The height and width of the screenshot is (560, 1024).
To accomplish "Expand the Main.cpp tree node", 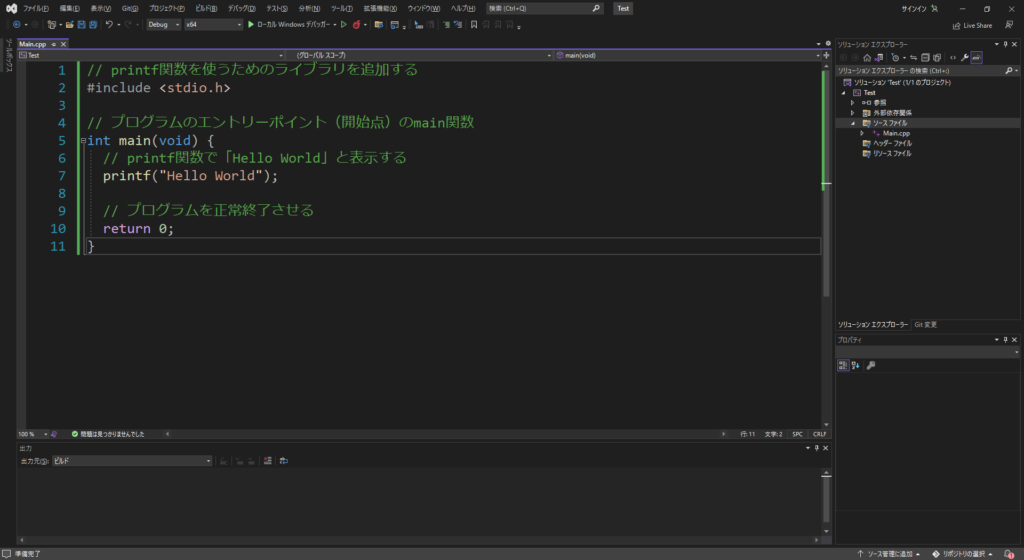I will pos(863,133).
